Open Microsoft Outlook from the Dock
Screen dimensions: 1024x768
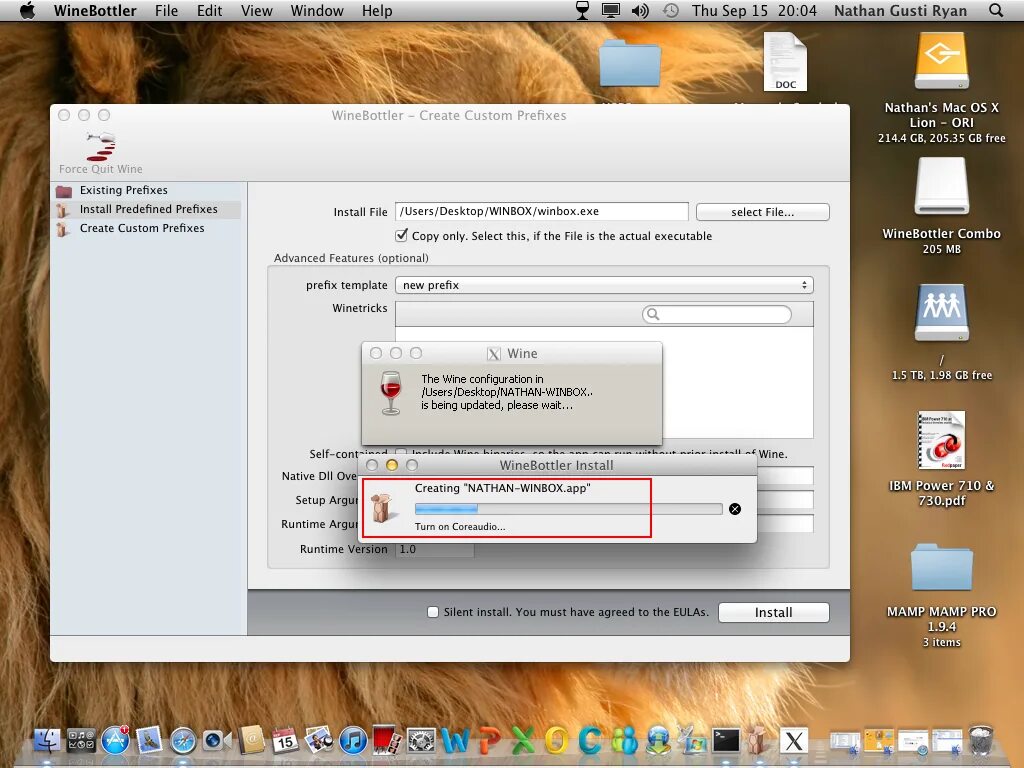coord(556,741)
